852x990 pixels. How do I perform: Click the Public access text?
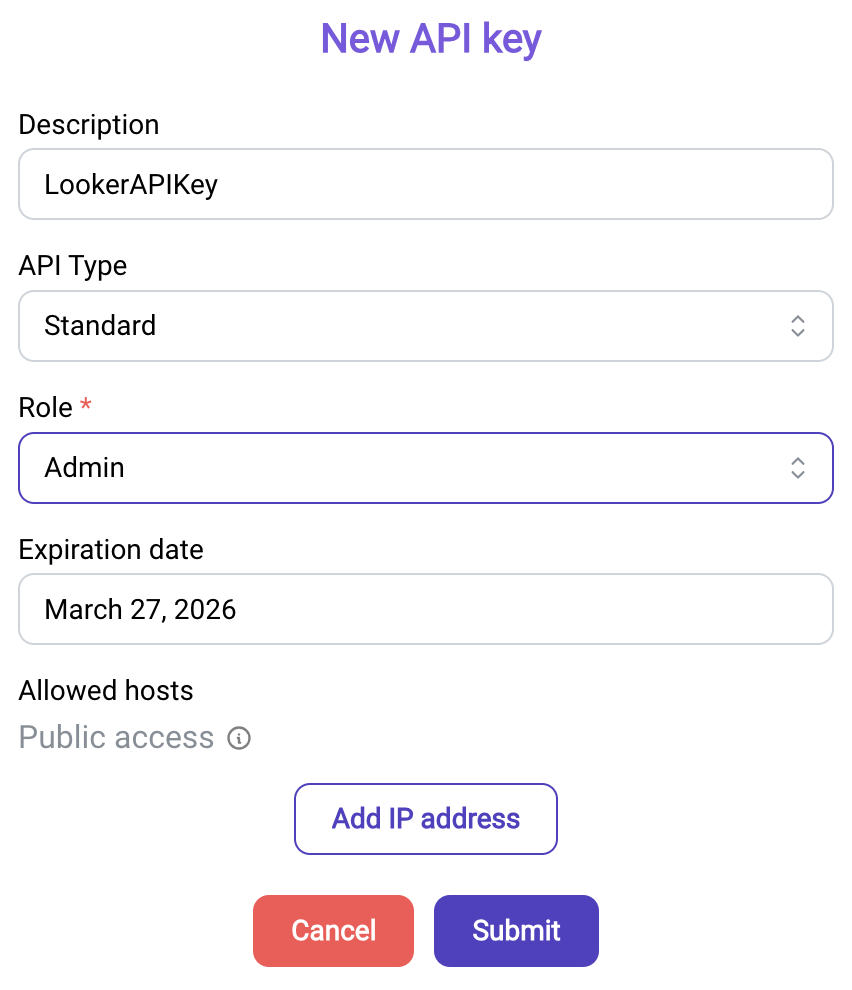click(x=116, y=737)
